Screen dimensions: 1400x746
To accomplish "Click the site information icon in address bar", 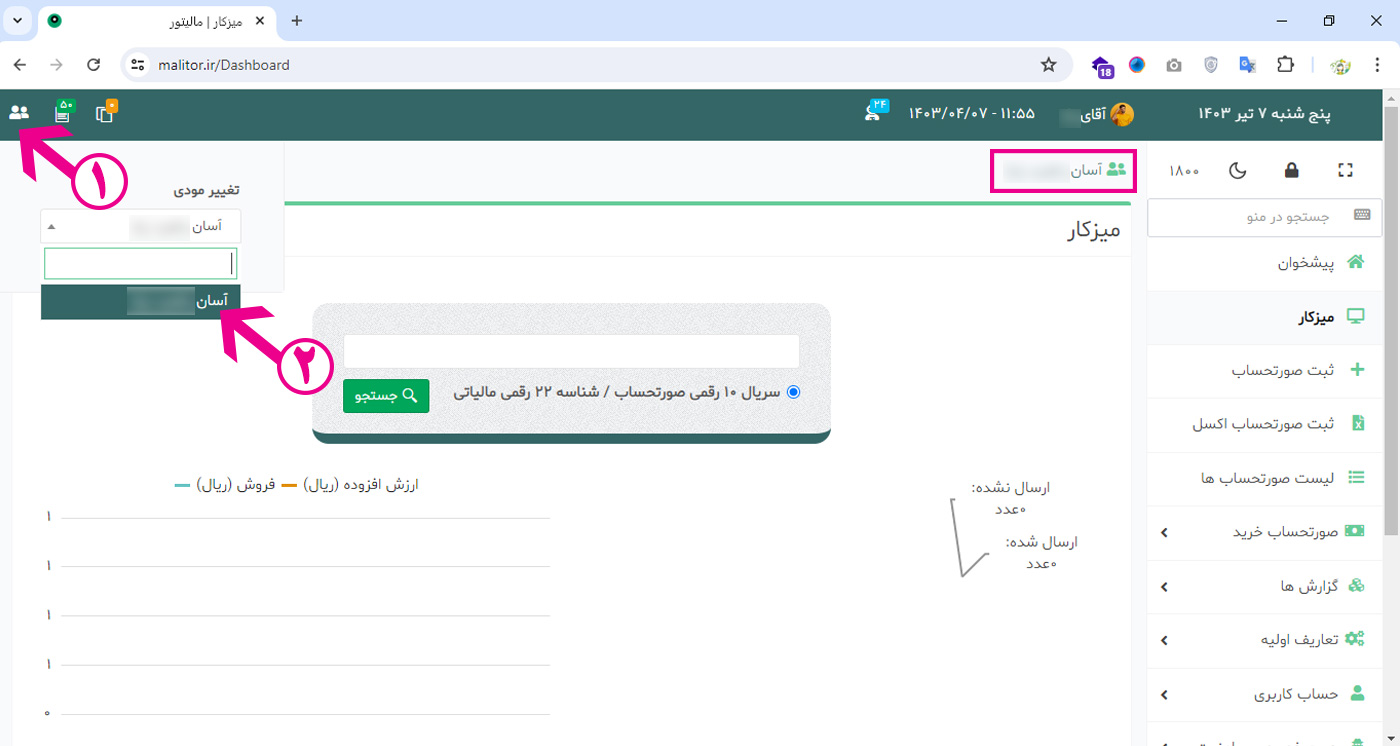I will click(x=139, y=65).
